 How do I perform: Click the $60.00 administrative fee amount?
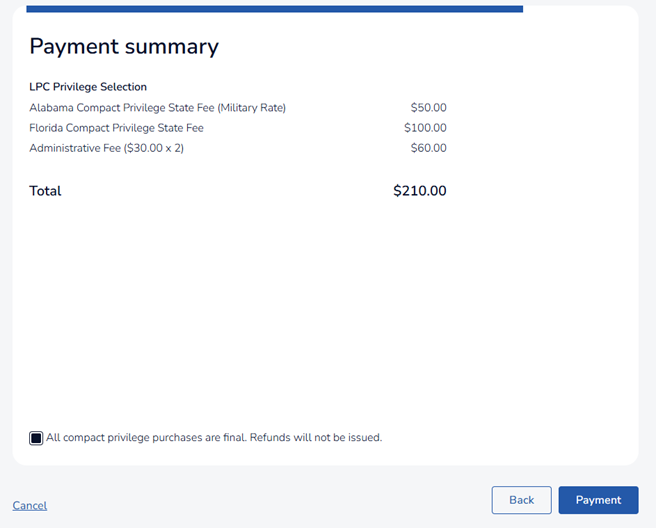click(x=428, y=148)
